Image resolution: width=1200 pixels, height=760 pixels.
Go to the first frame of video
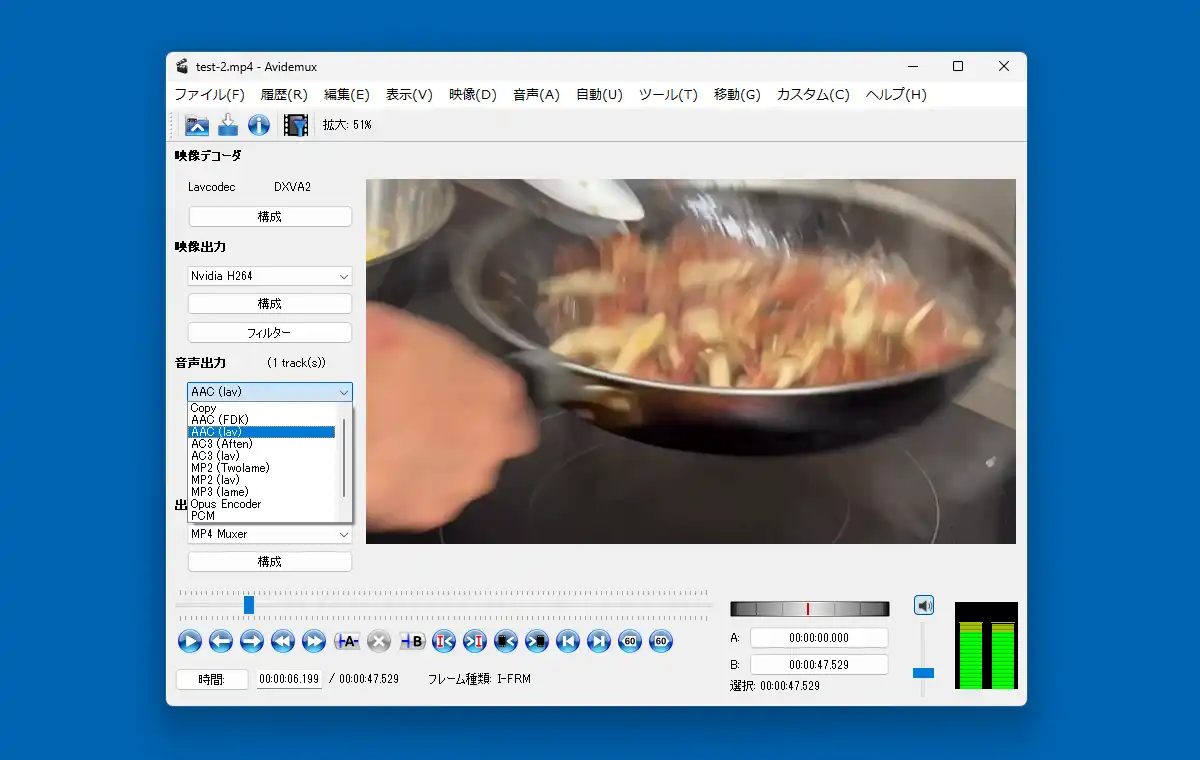click(568, 642)
